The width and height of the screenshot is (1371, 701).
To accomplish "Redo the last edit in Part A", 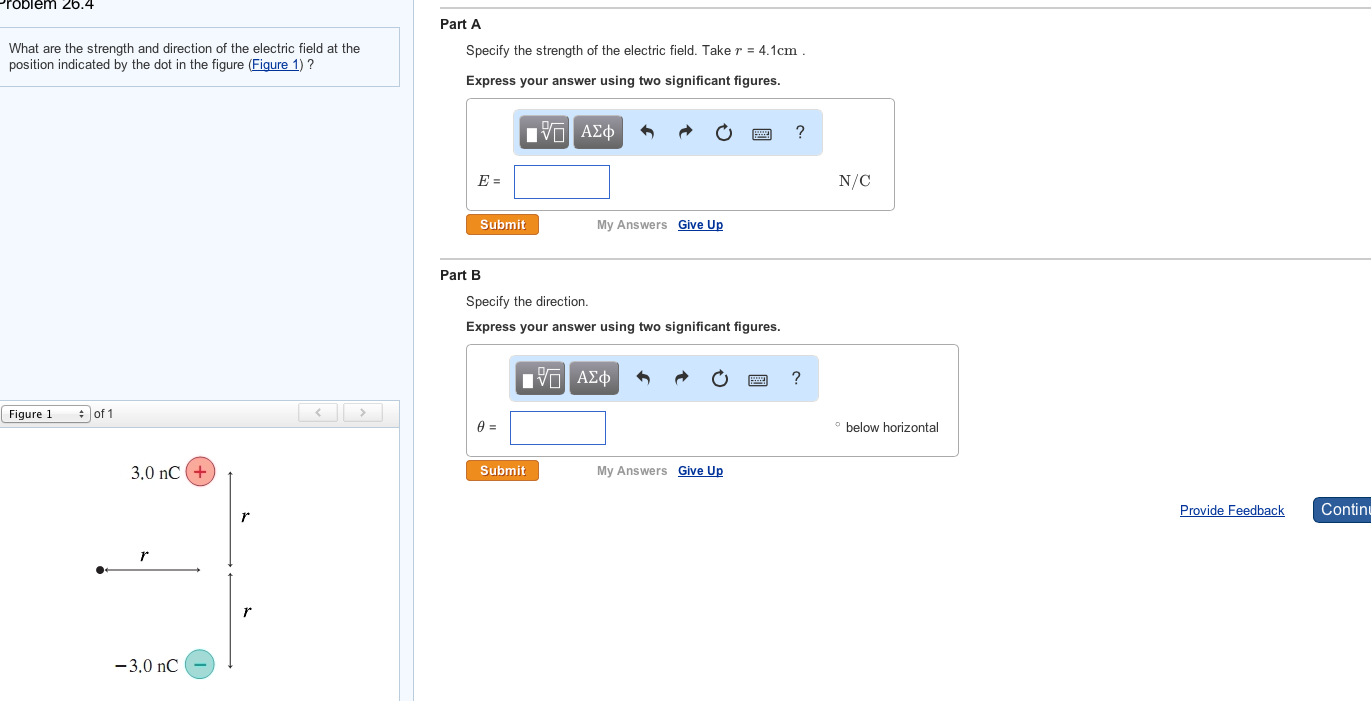I will pyautogui.click(x=685, y=132).
